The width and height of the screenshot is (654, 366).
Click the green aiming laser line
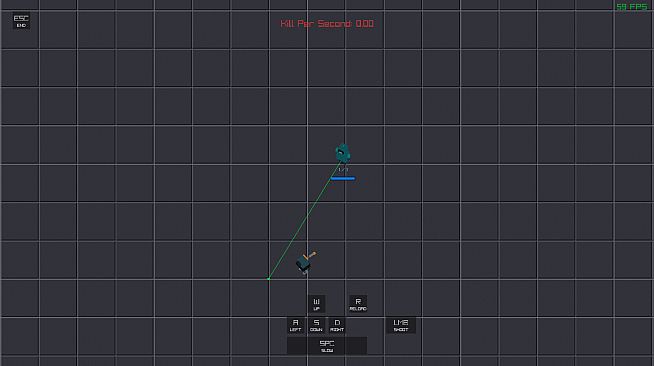point(304,221)
